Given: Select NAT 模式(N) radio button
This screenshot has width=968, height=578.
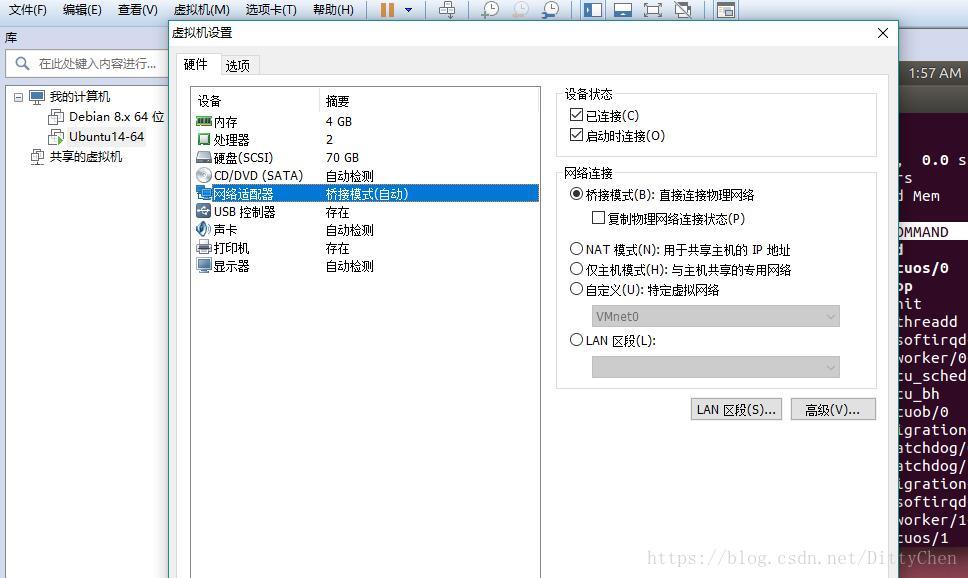Looking at the screenshot, I should 577,249.
